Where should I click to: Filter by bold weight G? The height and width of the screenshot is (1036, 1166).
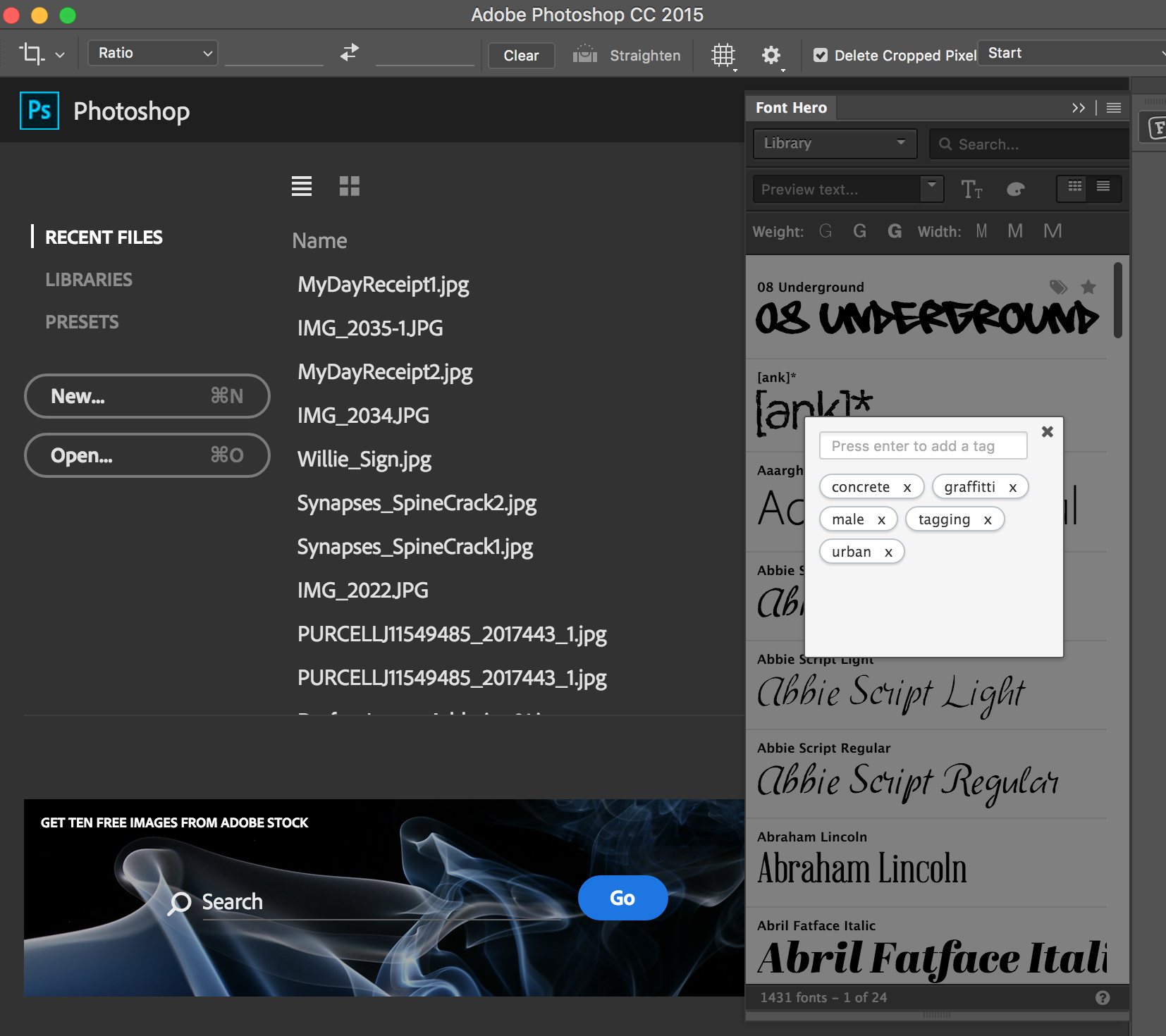pos(895,231)
